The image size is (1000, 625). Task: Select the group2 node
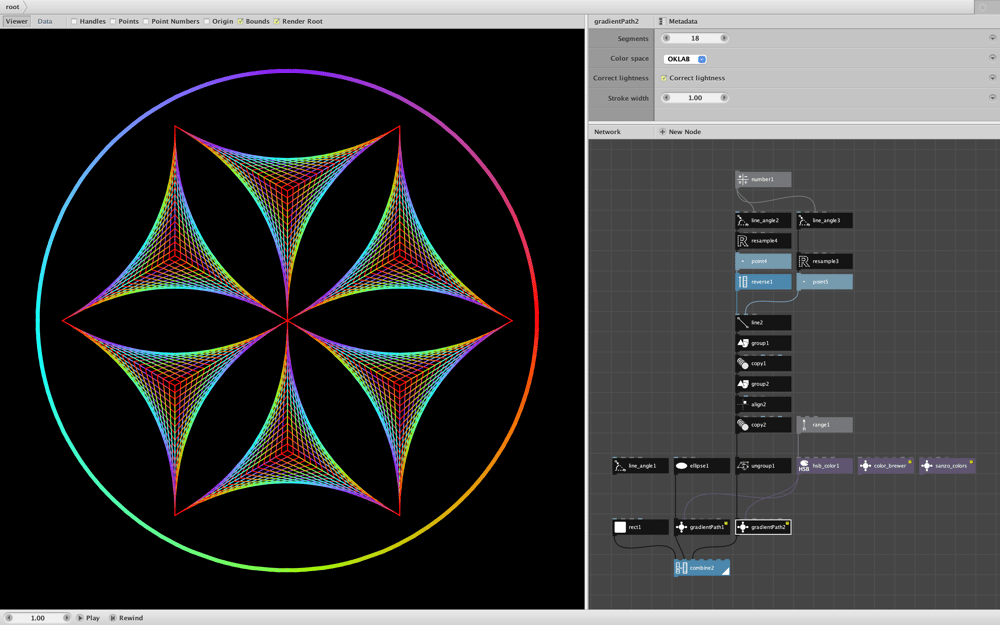pos(763,383)
